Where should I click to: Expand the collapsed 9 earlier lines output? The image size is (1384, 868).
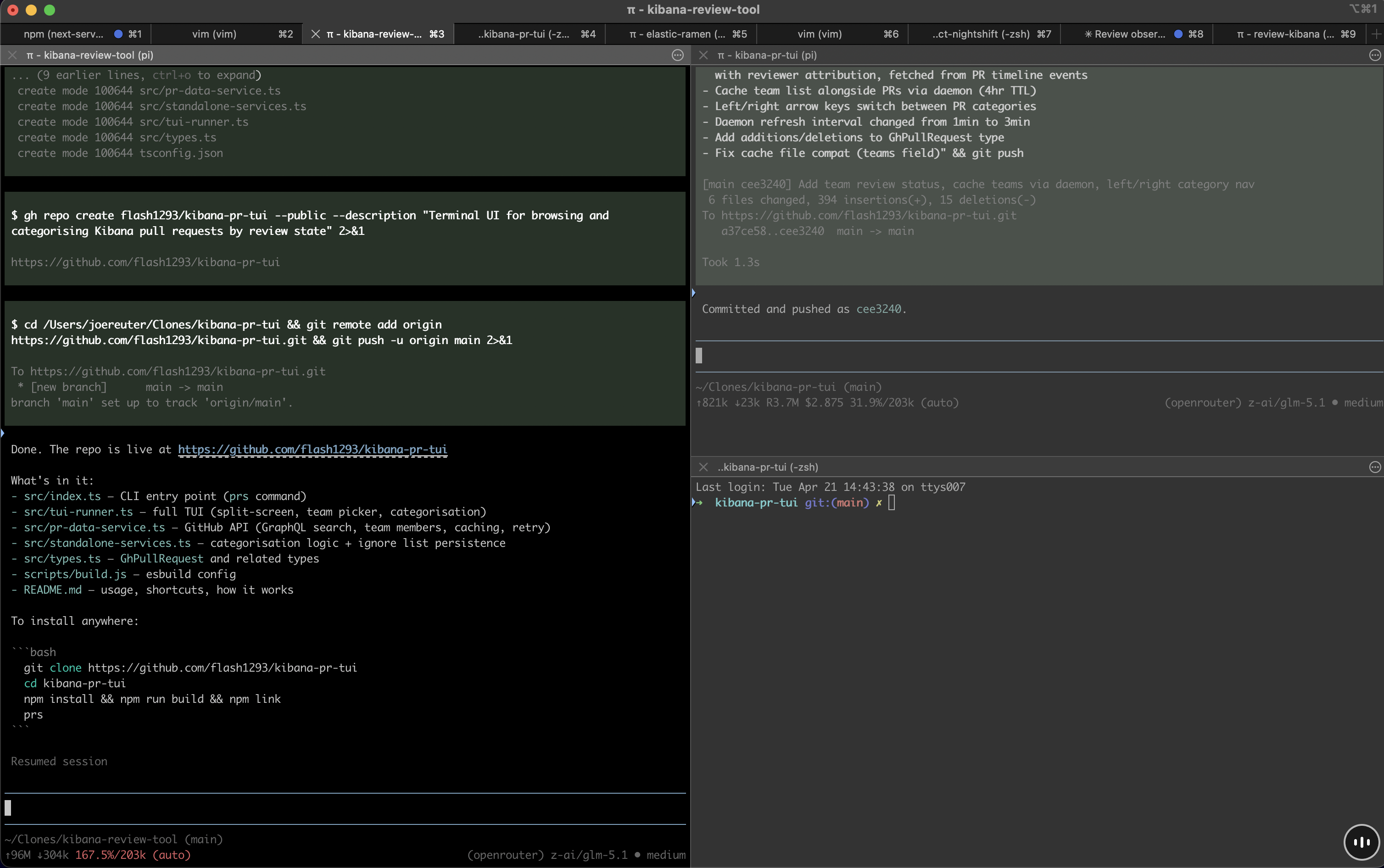(136, 75)
